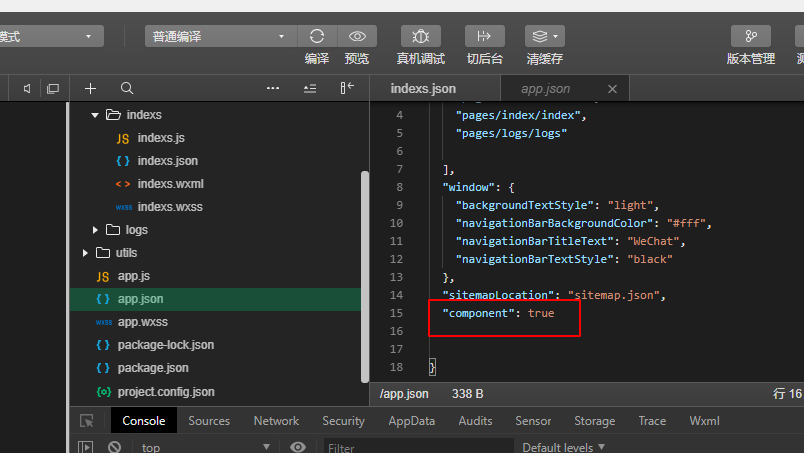This screenshot has width=804, height=453.
Task: Expand the utils folder
Action: click(85, 253)
